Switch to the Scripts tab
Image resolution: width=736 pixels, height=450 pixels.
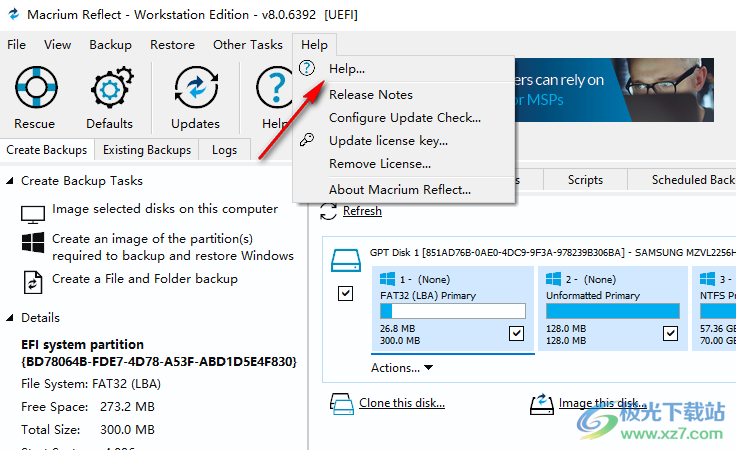585,180
